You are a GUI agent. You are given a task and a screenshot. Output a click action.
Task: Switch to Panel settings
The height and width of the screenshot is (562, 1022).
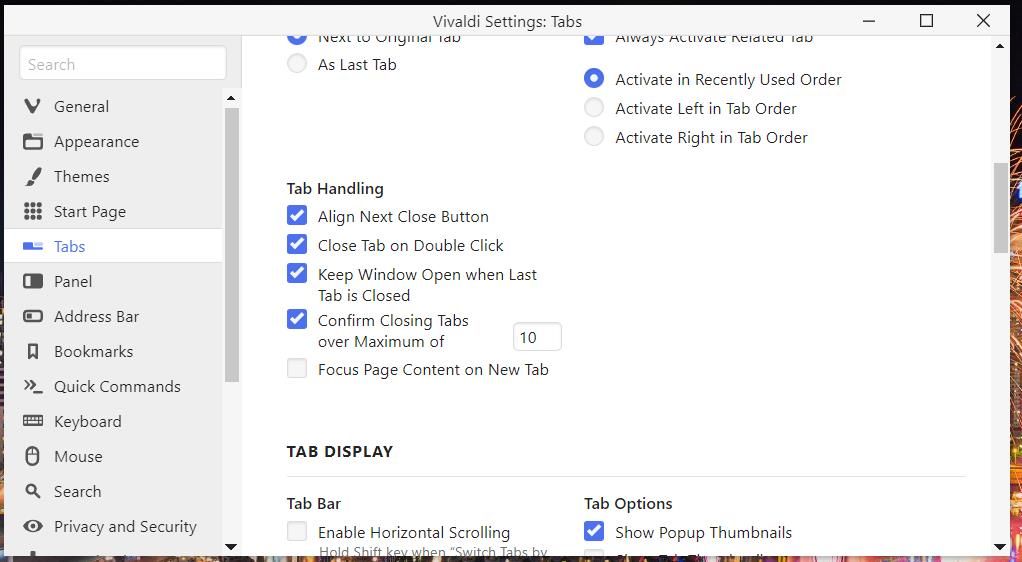pyautogui.click(x=113, y=282)
